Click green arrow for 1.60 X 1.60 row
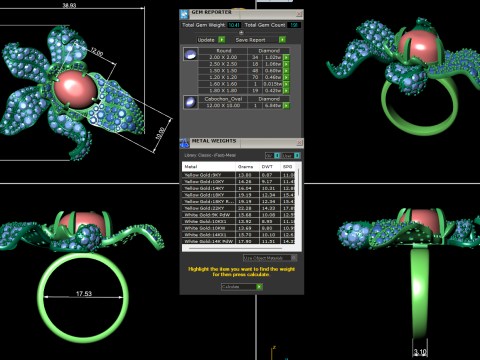The image size is (480, 360). [x=286, y=84]
